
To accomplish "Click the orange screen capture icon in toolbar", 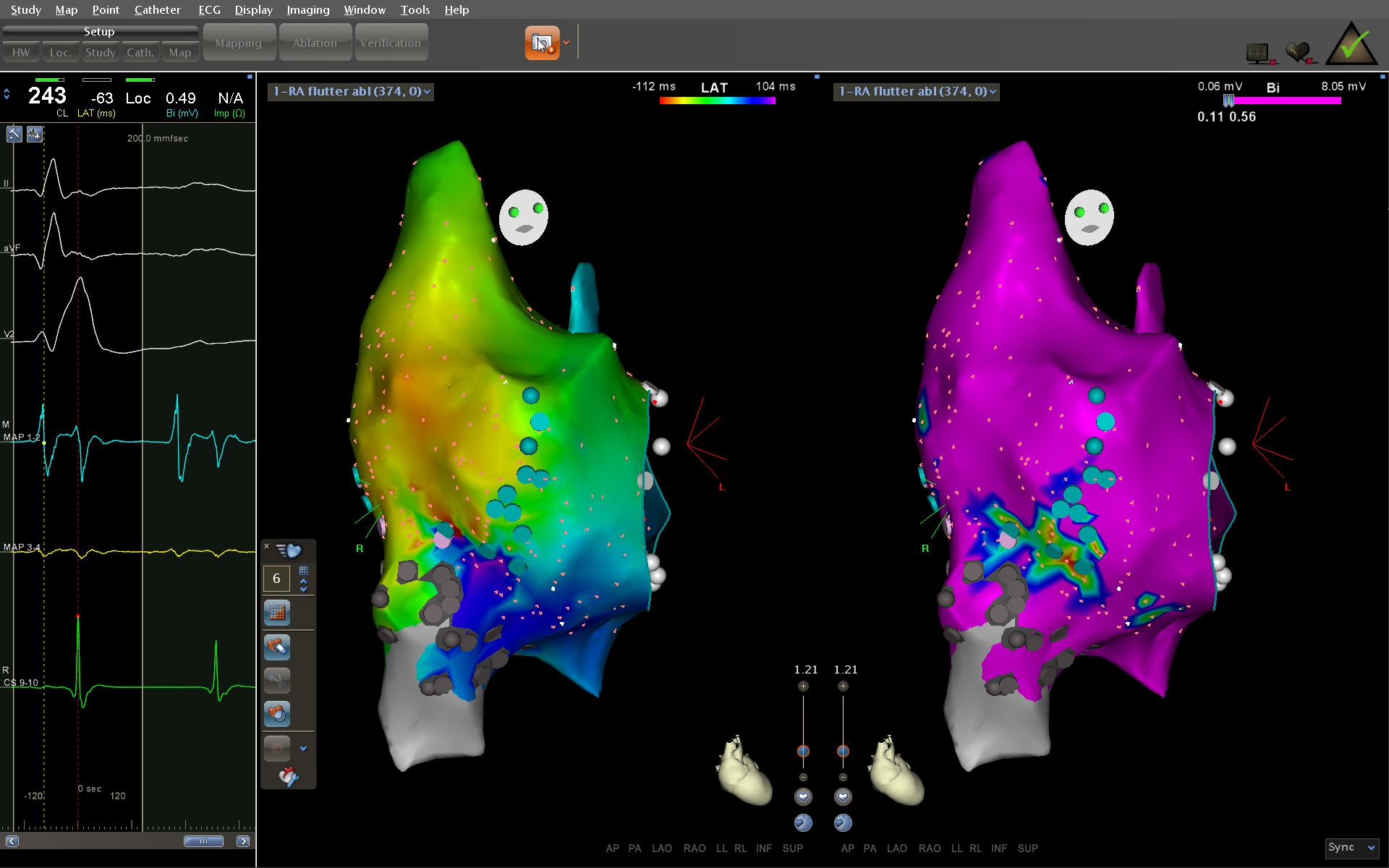I will 542,43.
